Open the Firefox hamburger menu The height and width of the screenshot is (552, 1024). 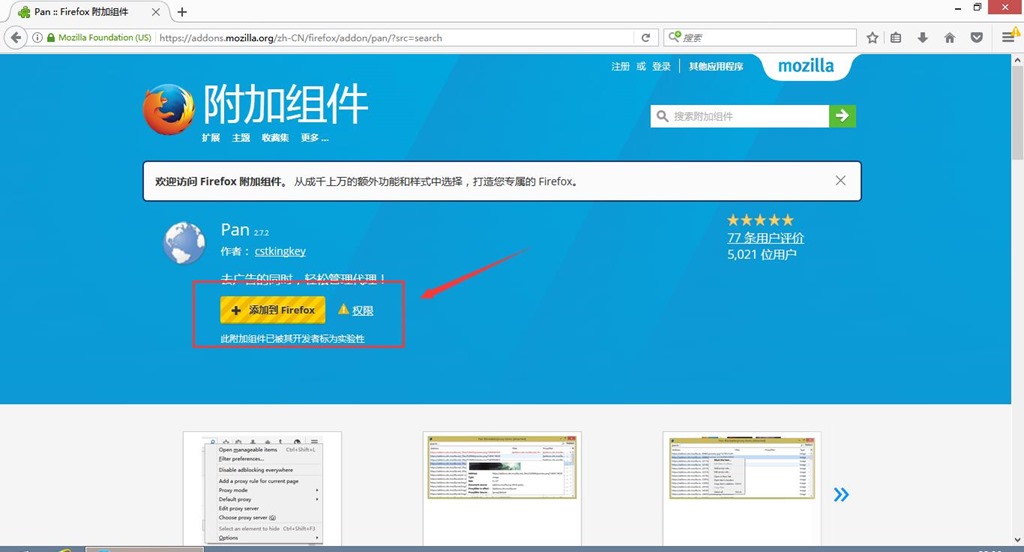[1008, 38]
